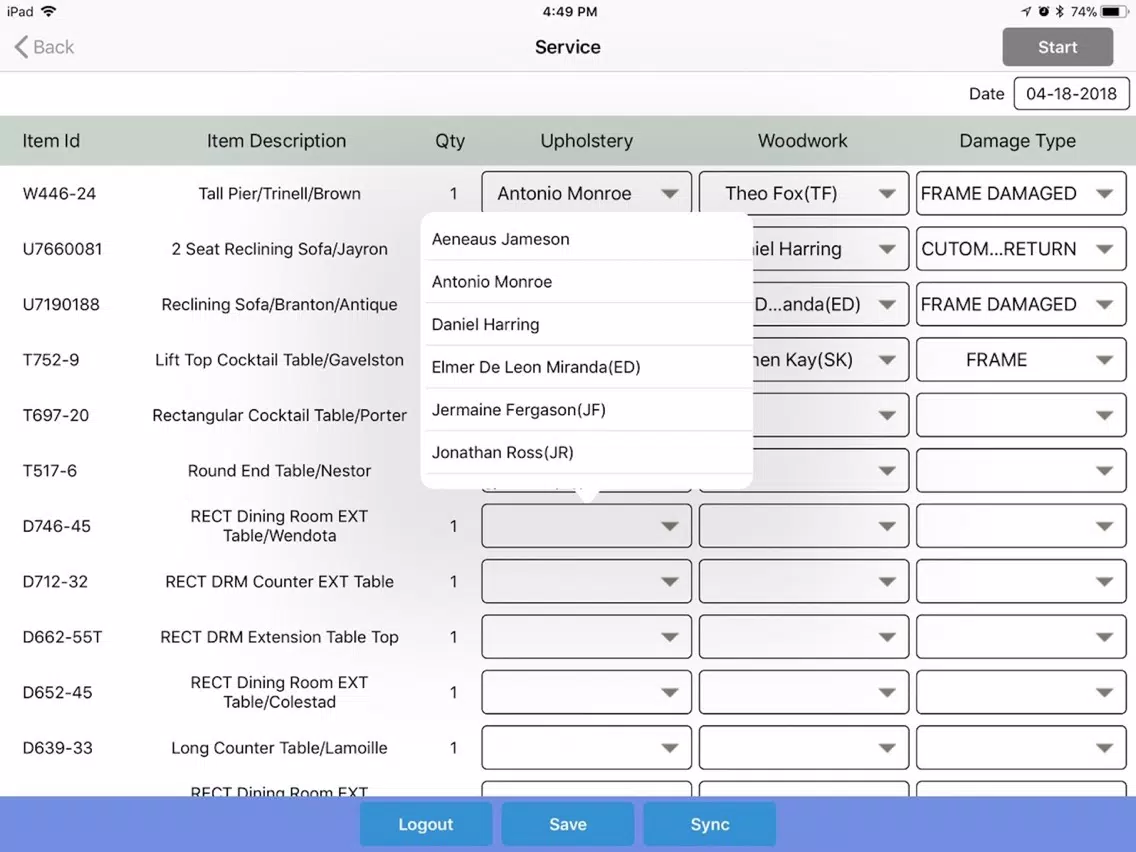Viewport: 1136px width, 852px height.
Task: Open Woodwork dropdown for D746-45
Action: click(803, 526)
